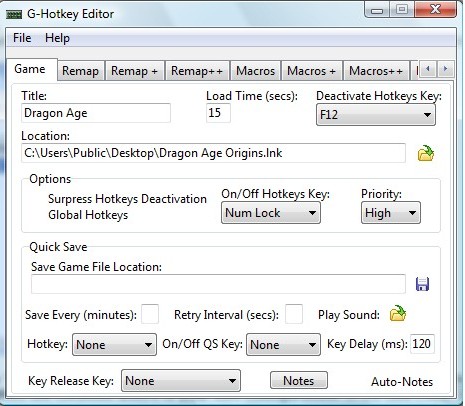The height and width of the screenshot is (406, 465).
Task: Switch to the Remap++ tab
Action: pyautogui.click(x=197, y=71)
